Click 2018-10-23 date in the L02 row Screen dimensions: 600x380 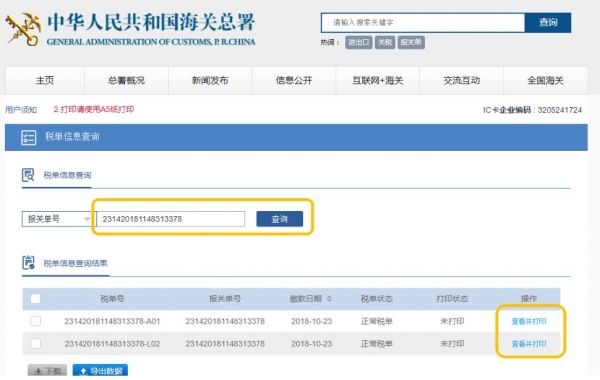point(311,344)
